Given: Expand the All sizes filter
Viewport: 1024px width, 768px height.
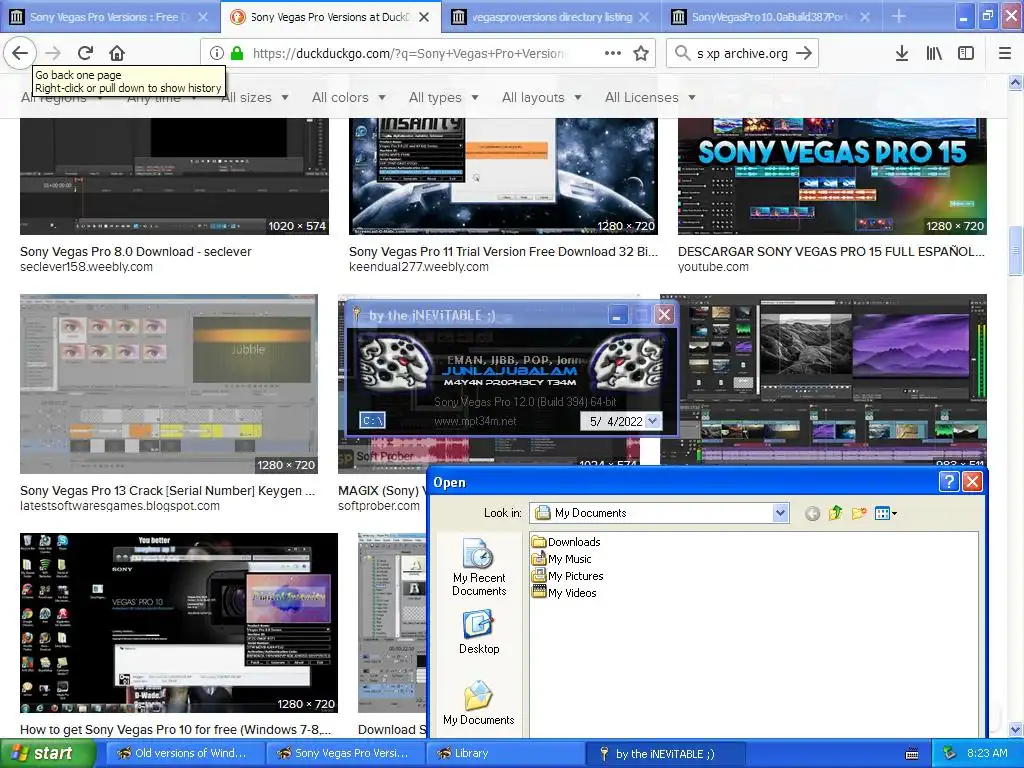Looking at the screenshot, I should (x=255, y=97).
